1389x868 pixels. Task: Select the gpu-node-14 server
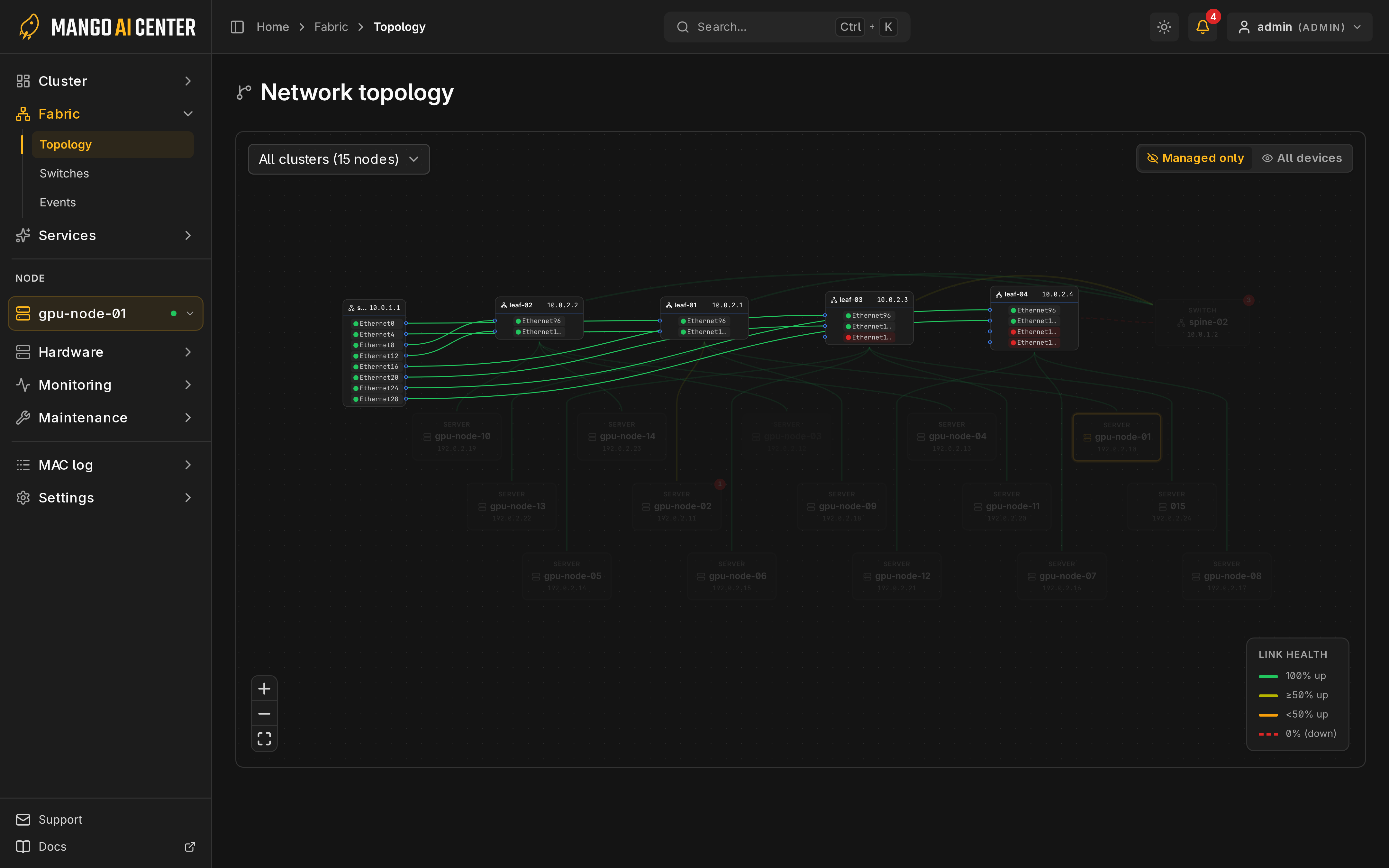tap(622, 436)
